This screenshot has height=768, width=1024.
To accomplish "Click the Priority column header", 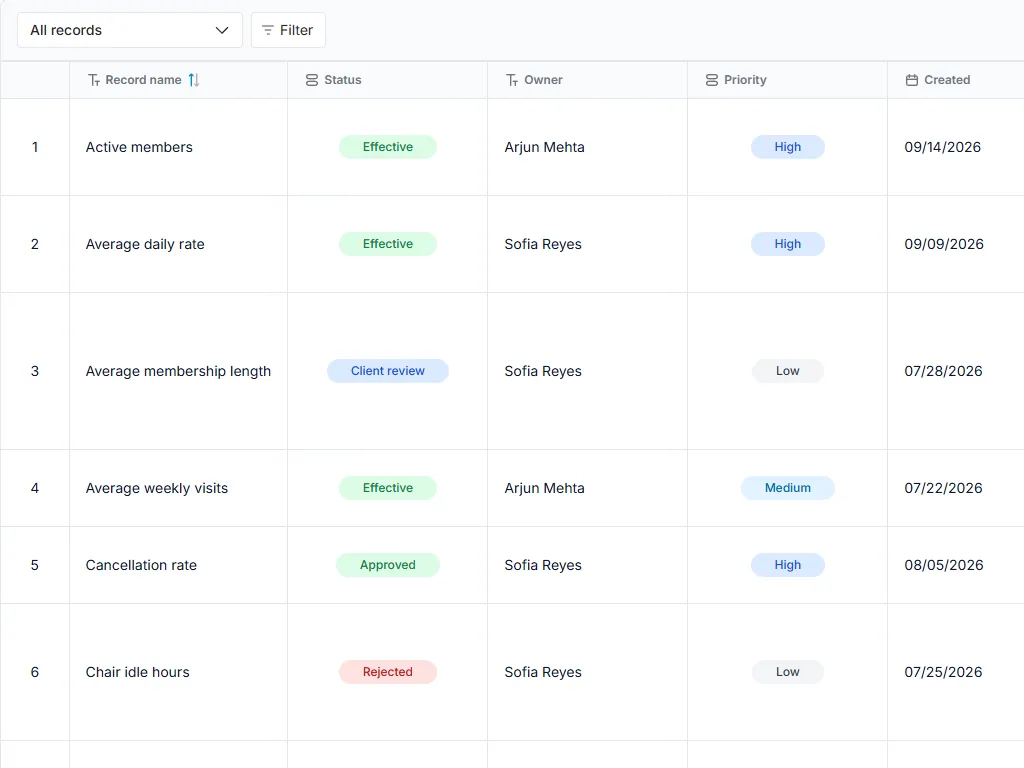I will click(787, 80).
